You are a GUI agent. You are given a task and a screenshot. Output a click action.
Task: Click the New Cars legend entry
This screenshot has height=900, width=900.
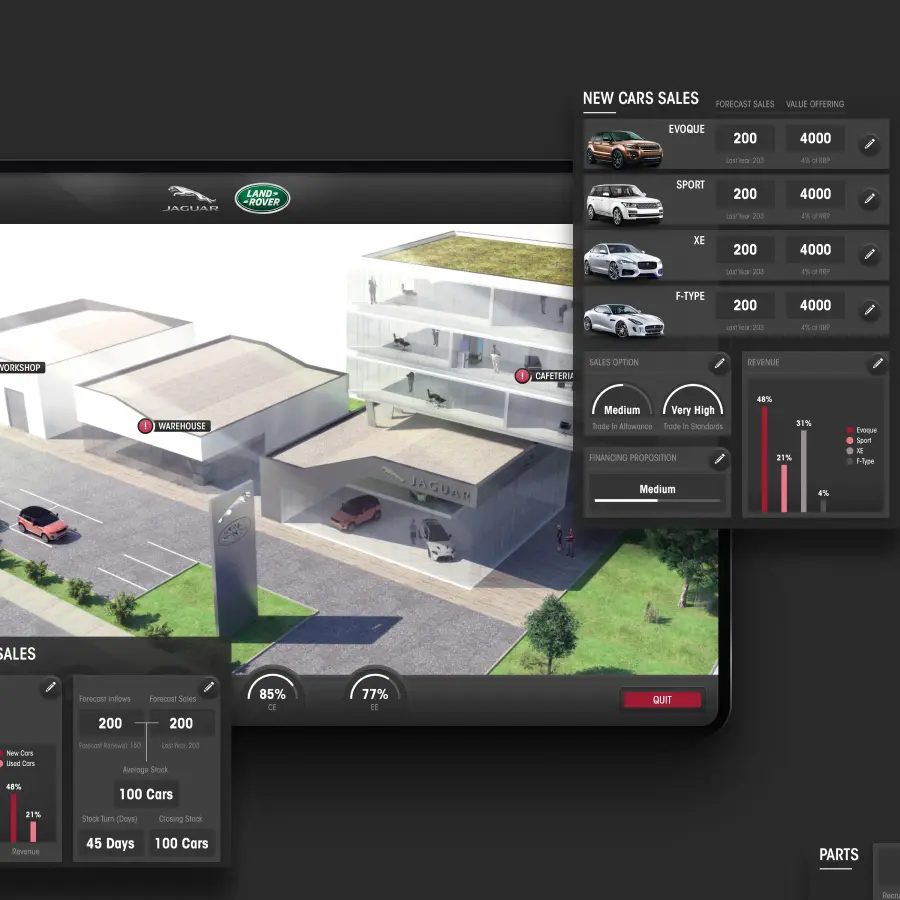pos(17,753)
